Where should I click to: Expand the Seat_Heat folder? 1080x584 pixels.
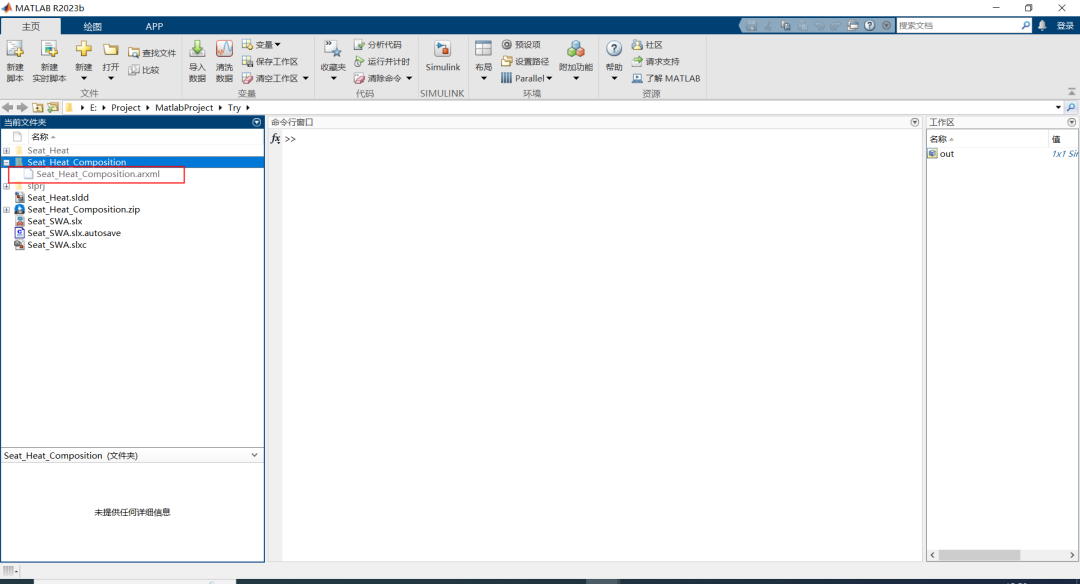coord(6,150)
